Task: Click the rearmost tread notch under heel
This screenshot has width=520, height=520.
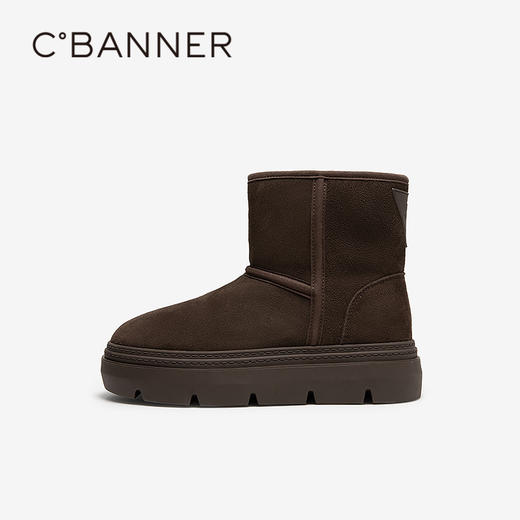Action: (x=368, y=396)
